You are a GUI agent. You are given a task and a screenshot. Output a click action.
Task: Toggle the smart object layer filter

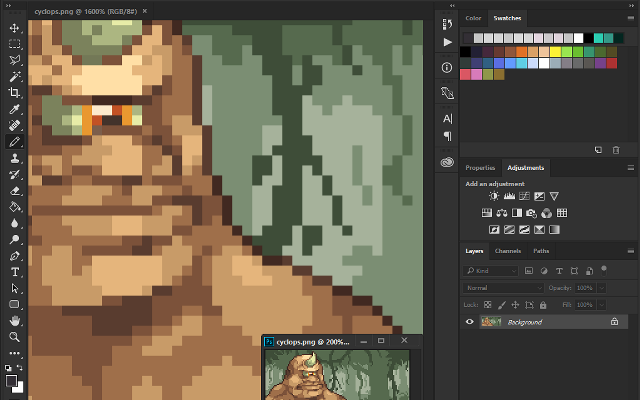[589, 271]
